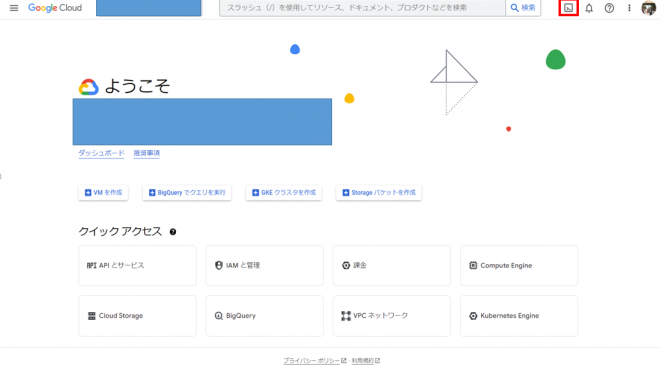The width and height of the screenshot is (660, 365).
Task: Click the Google Cloud logo beside ようこそ
Action: pyautogui.click(x=88, y=87)
